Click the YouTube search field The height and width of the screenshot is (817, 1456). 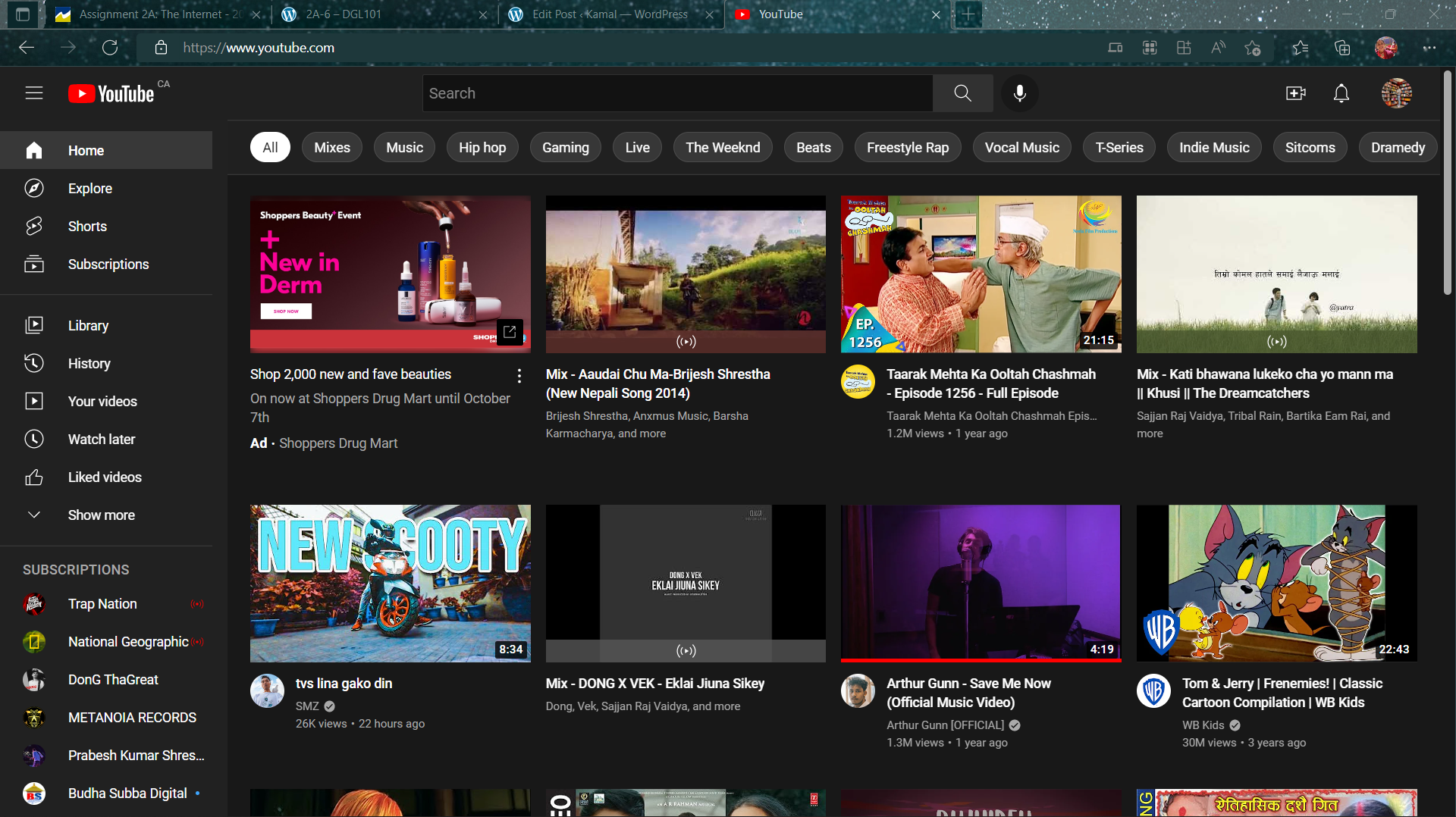tap(677, 93)
